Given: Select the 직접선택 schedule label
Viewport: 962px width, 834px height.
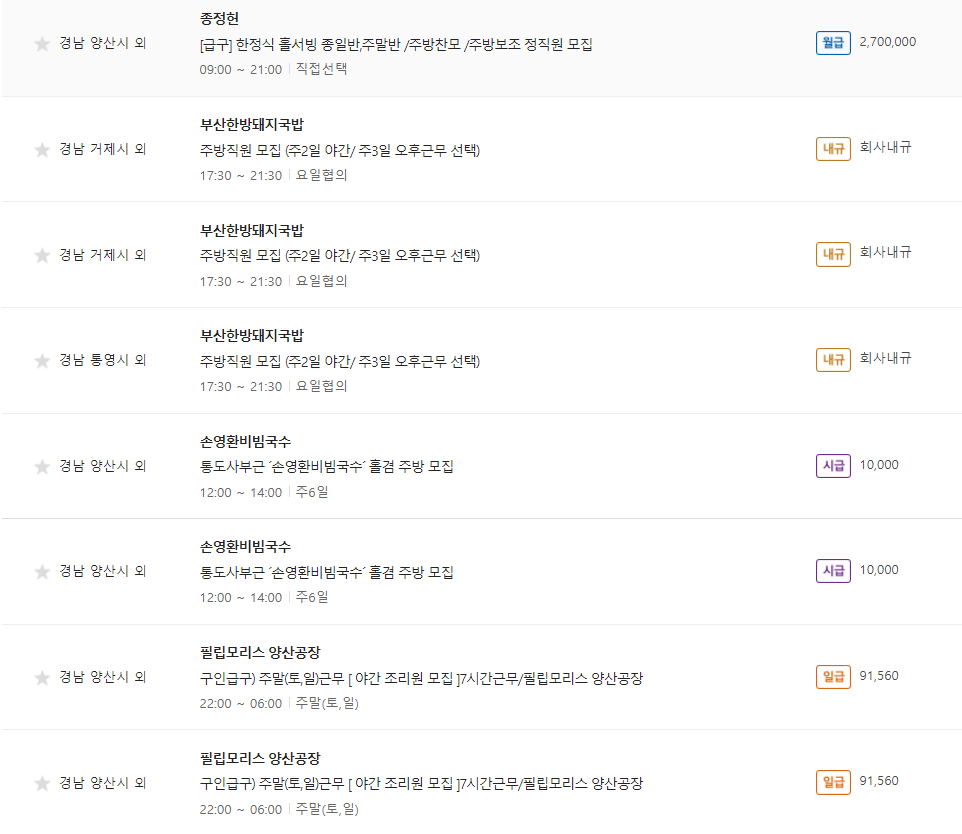Looking at the screenshot, I should pos(321,69).
